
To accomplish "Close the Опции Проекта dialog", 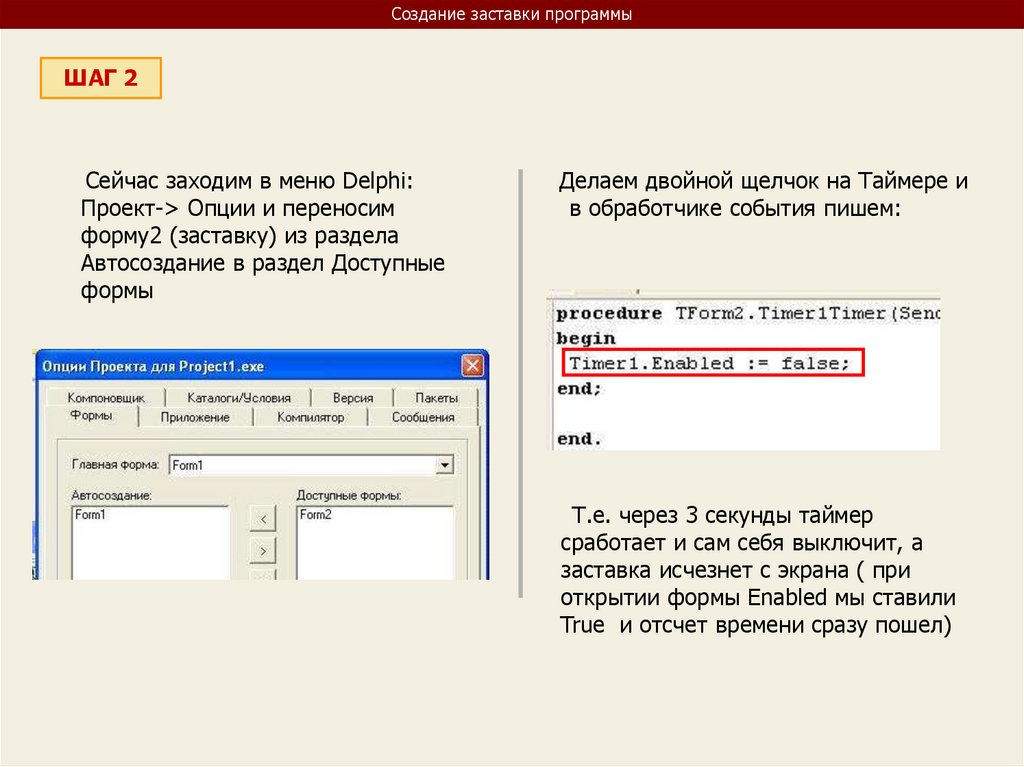I will 474,365.
